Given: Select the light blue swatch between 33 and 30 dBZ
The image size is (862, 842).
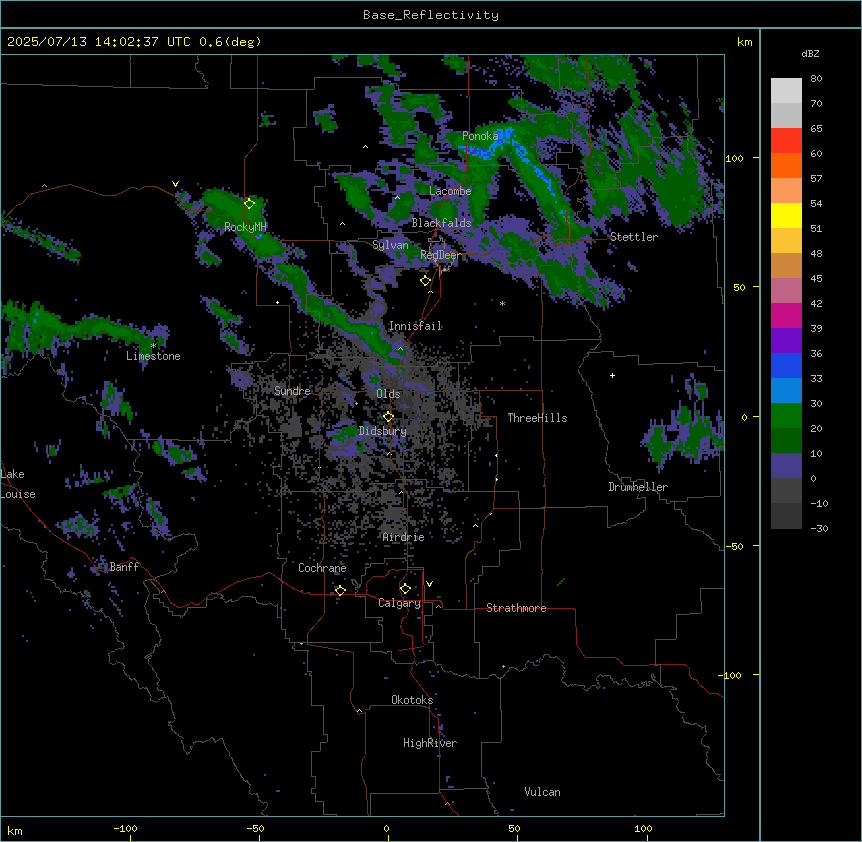Looking at the screenshot, I should pos(786,391).
